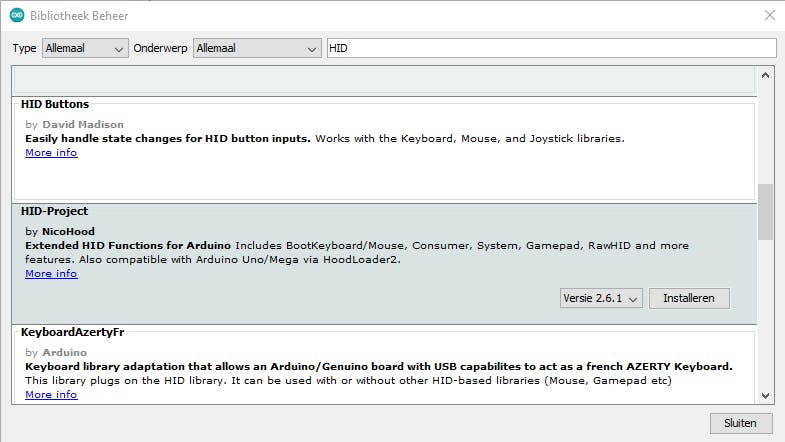Click the partially visible entry above HID Buttons
This screenshot has width=785, height=442.
click(x=383, y=80)
